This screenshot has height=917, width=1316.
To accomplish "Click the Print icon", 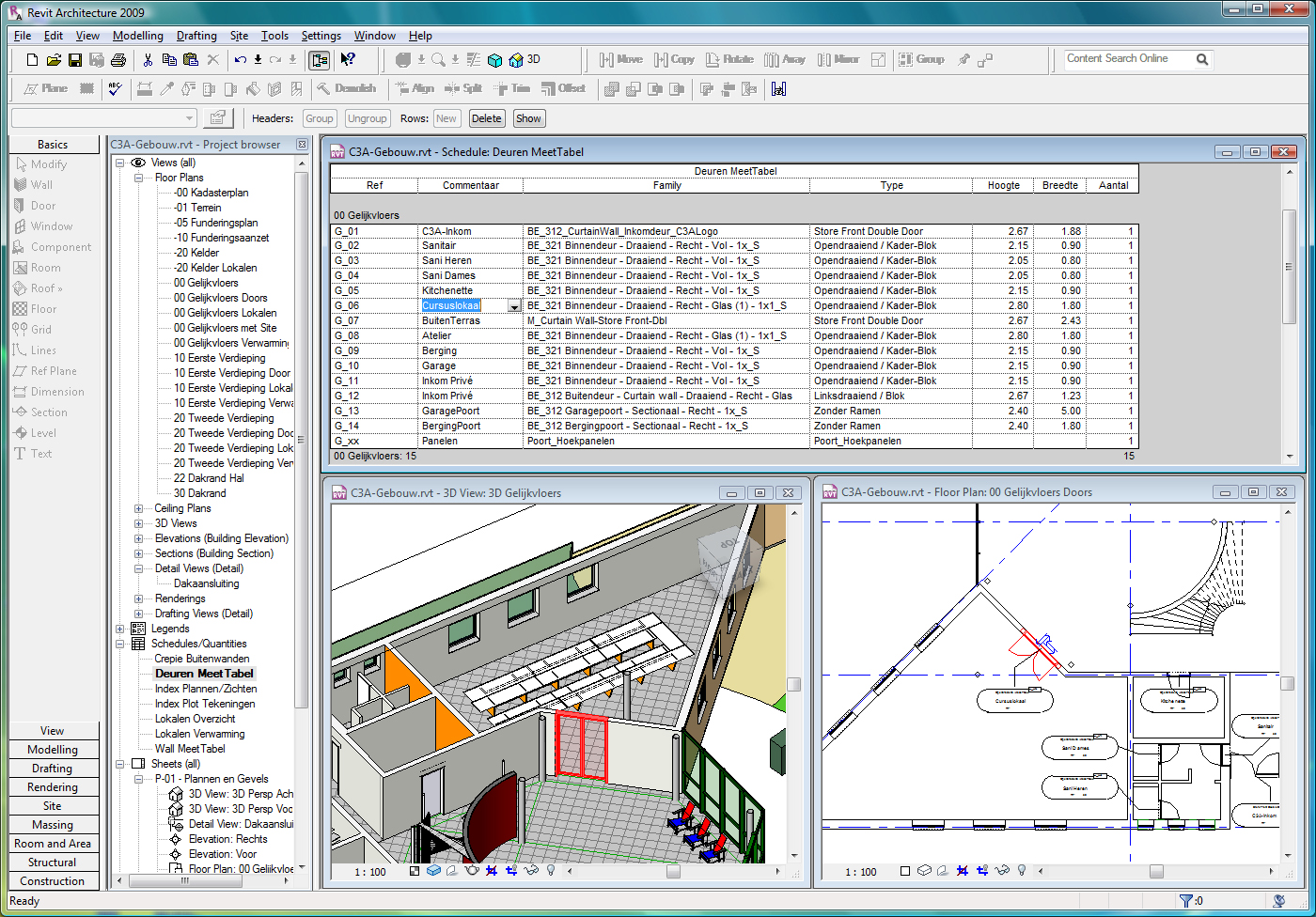I will point(117,60).
